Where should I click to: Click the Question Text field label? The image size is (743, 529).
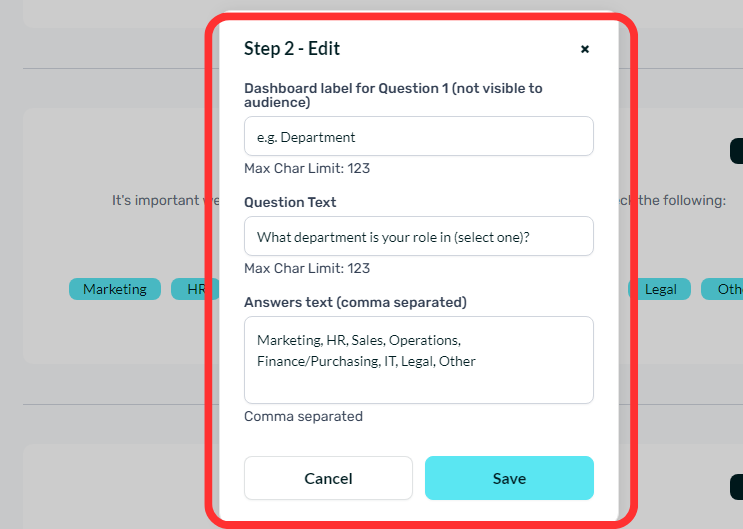click(x=290, y=202)
